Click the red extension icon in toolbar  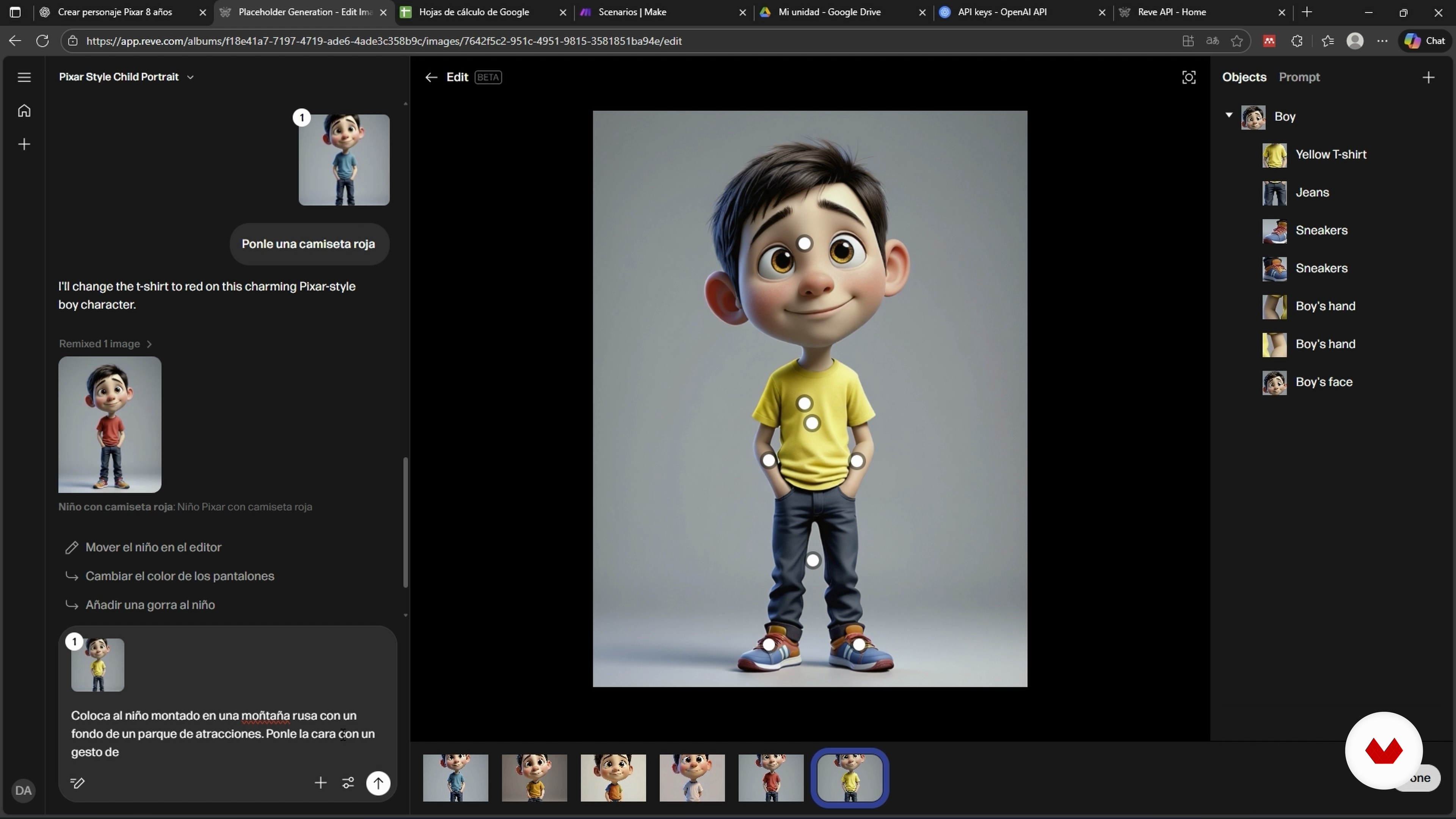(1269, 41)
